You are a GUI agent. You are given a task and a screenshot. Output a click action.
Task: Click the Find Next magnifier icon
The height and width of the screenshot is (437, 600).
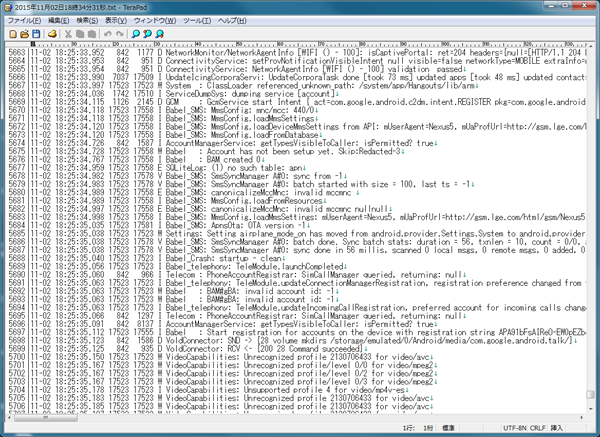tap(147, 34)
